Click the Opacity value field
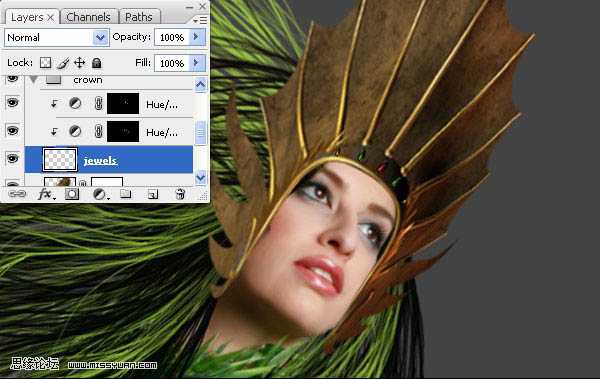This screenshot has width=600, height=379. pyautogui.click(x=172, y=38)
